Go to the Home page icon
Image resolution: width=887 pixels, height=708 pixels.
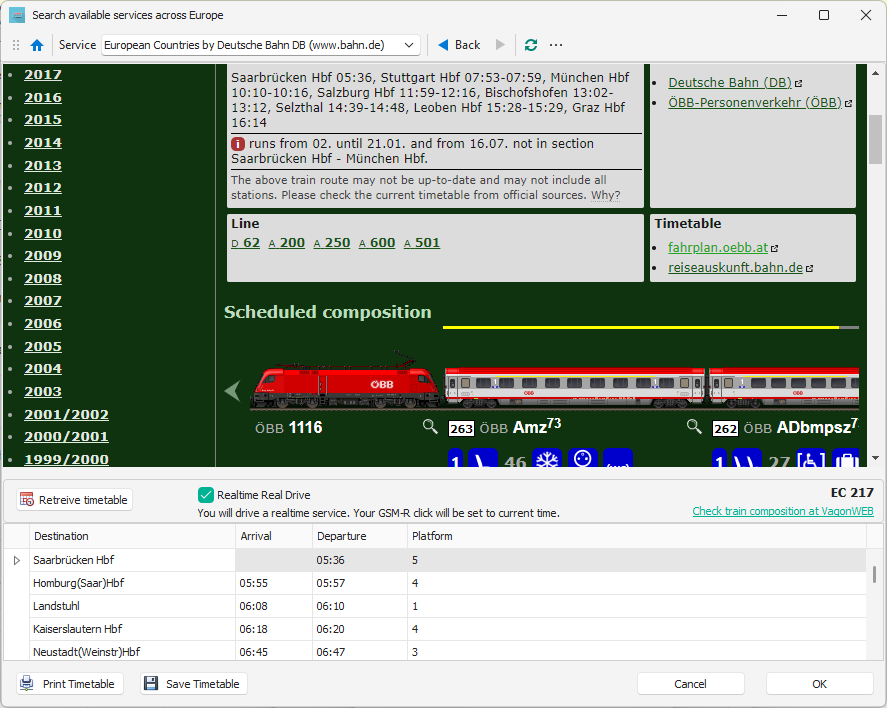(x=37, y=45)
